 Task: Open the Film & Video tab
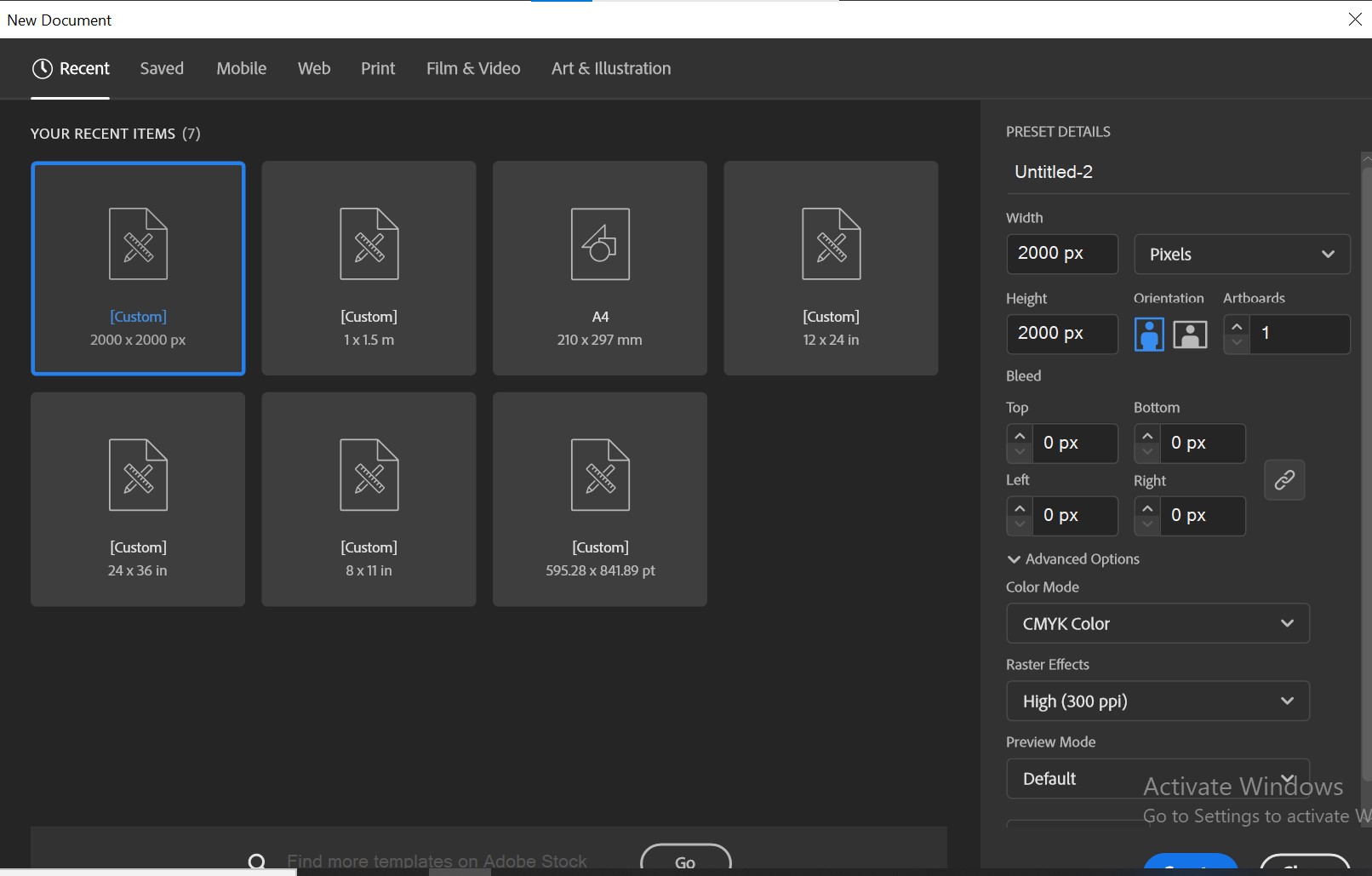[x=473, y=68]
